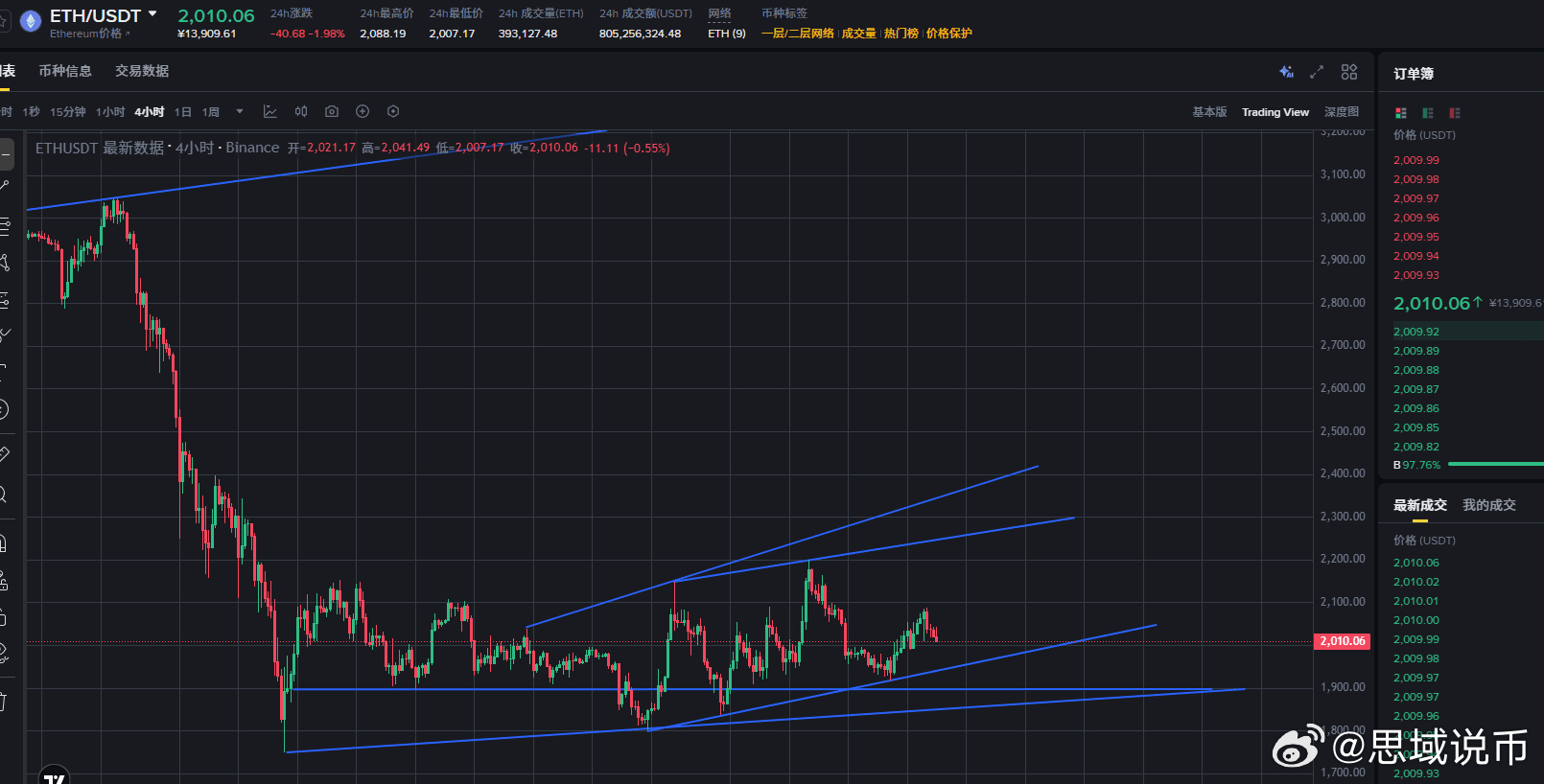Select the ruler measure tool
The image size is (1544, 784).
click(x=4, y=453)
